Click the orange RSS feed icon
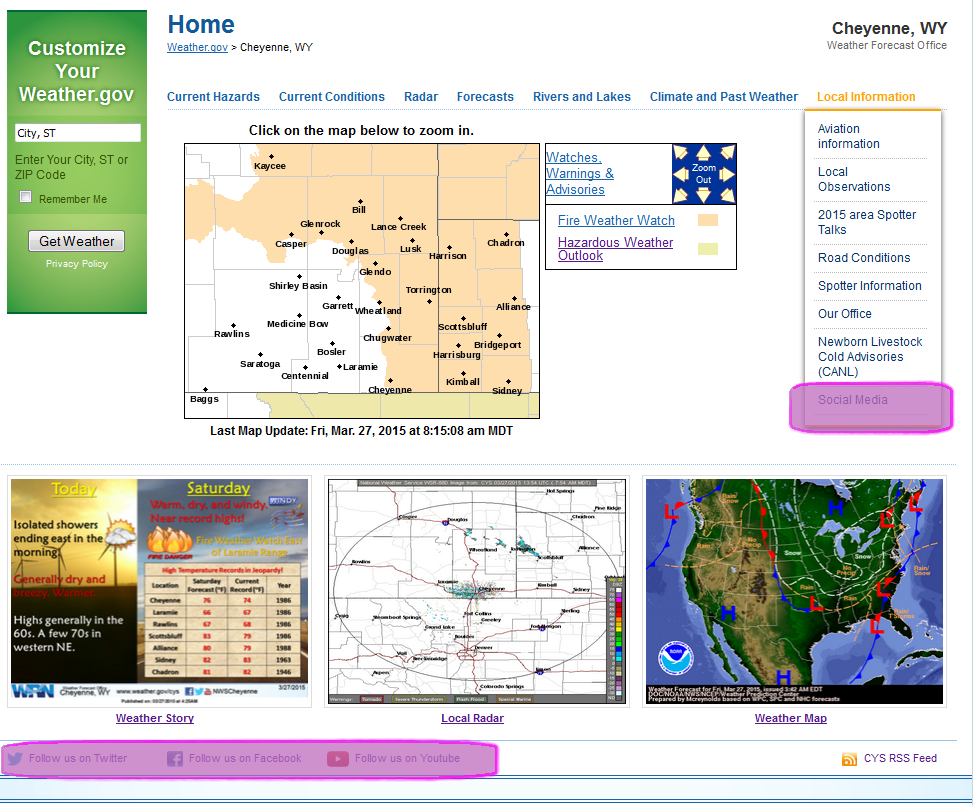Viewport: 973px width, 805px height. pos(849,759)
